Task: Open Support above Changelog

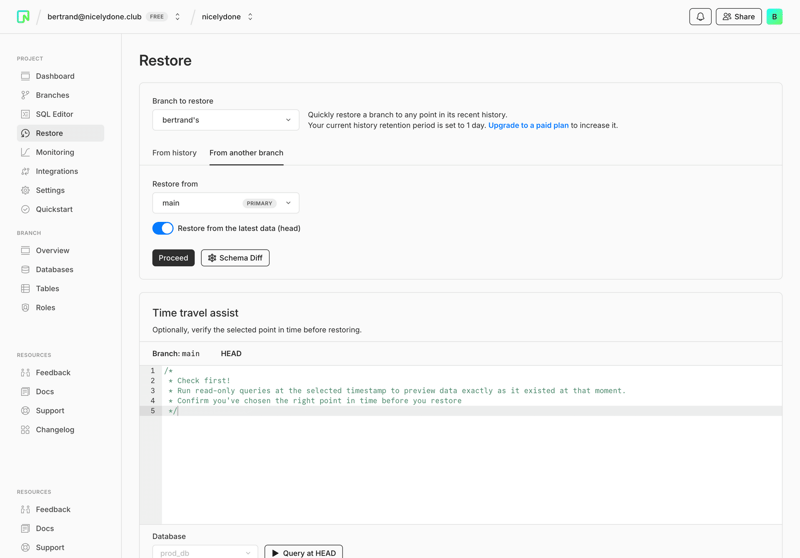Action: [60, 411]
